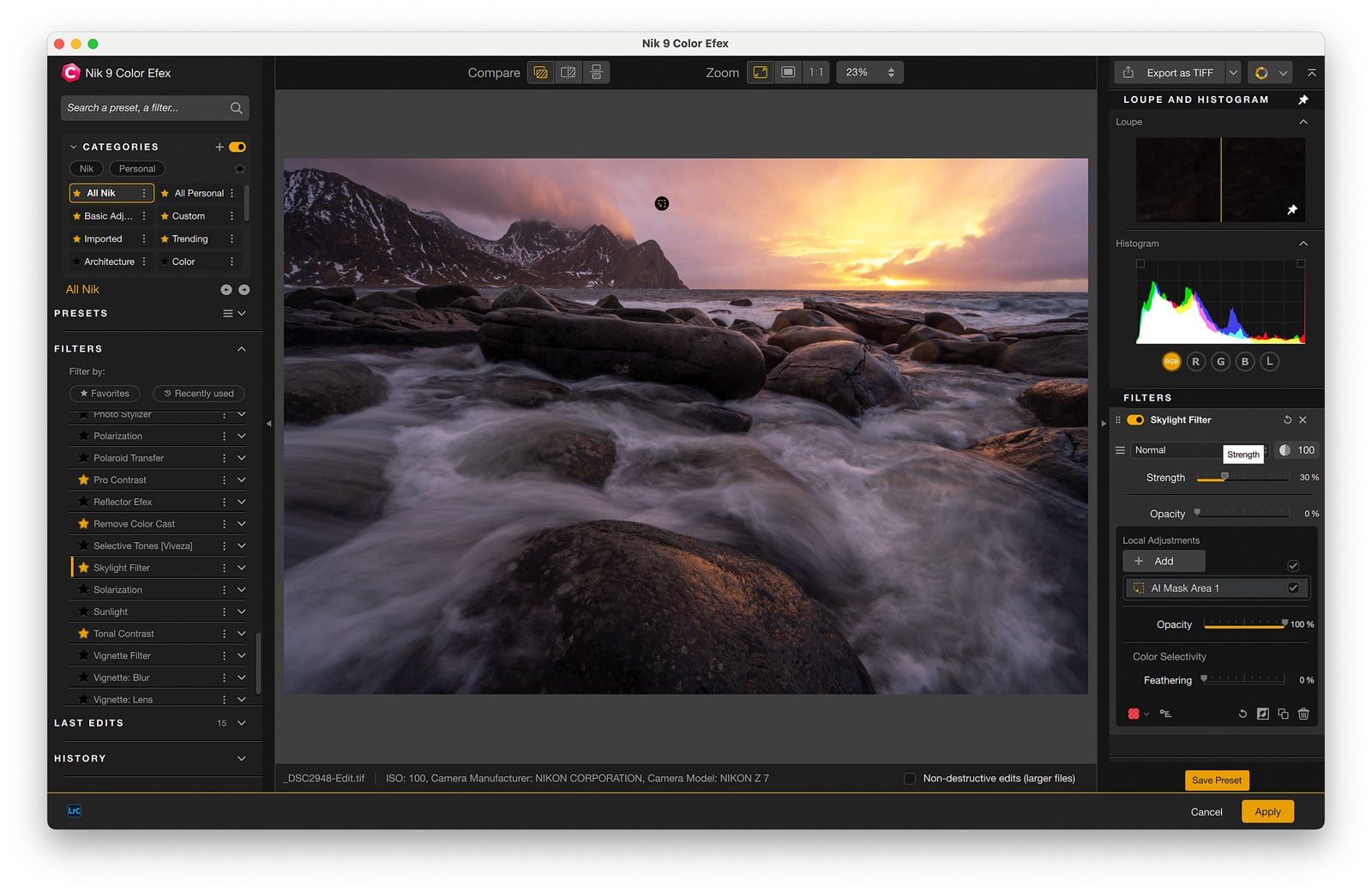
Task: Toggle the RGB histogram channel
Action: tap(1171, 362)
